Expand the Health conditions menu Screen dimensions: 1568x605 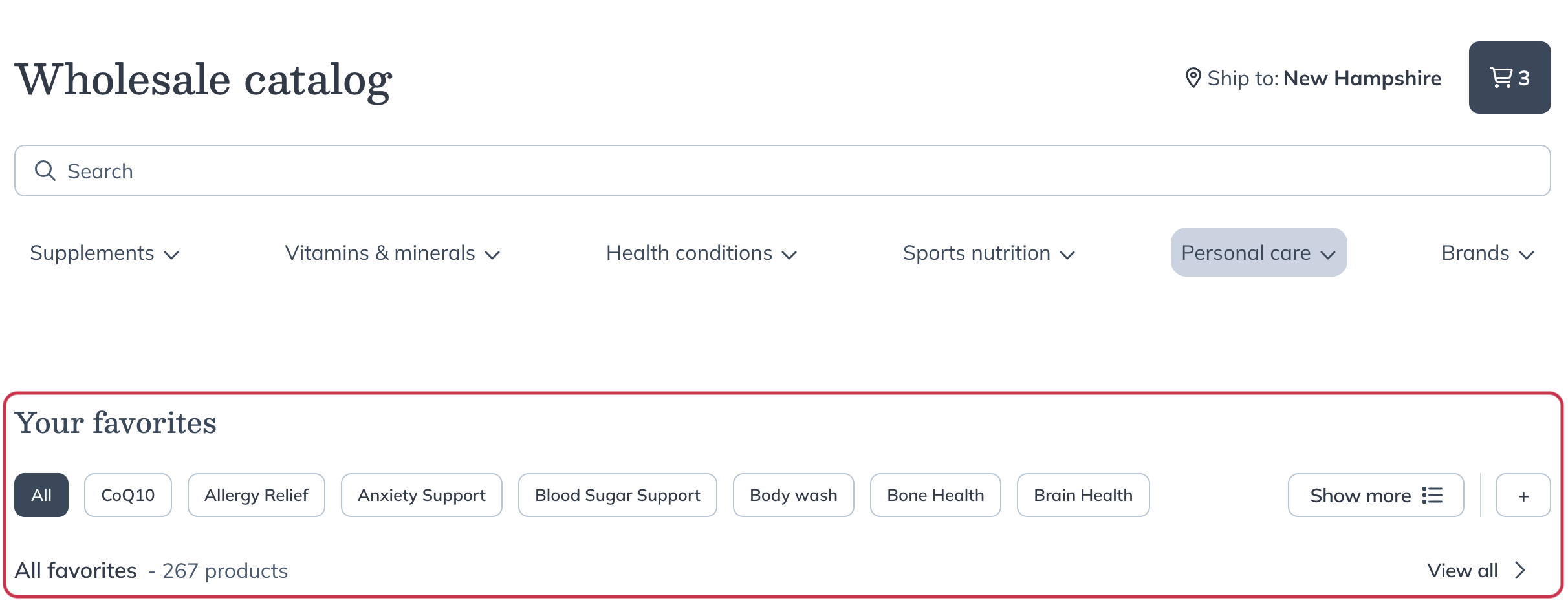click(x=701, y=253)
